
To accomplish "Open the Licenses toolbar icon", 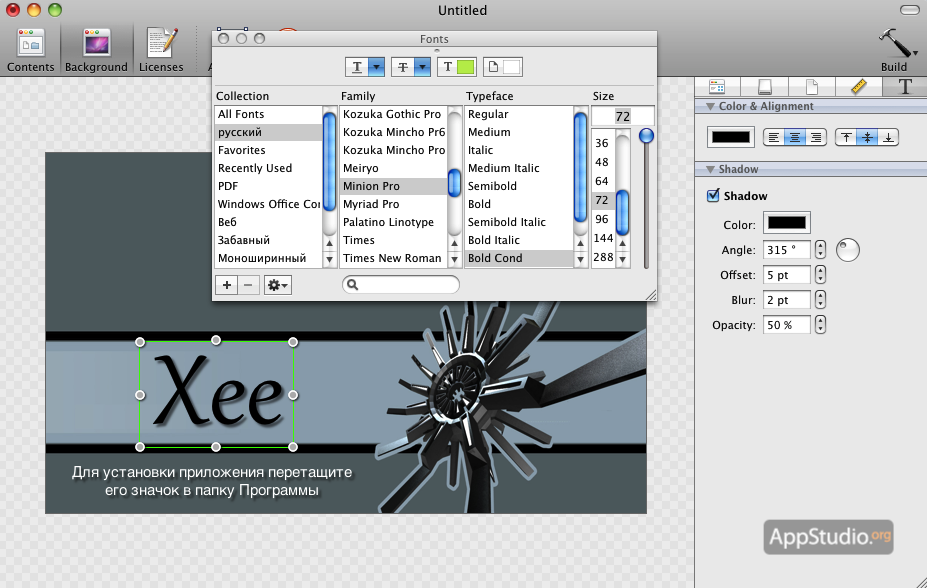I will point(161,51).
